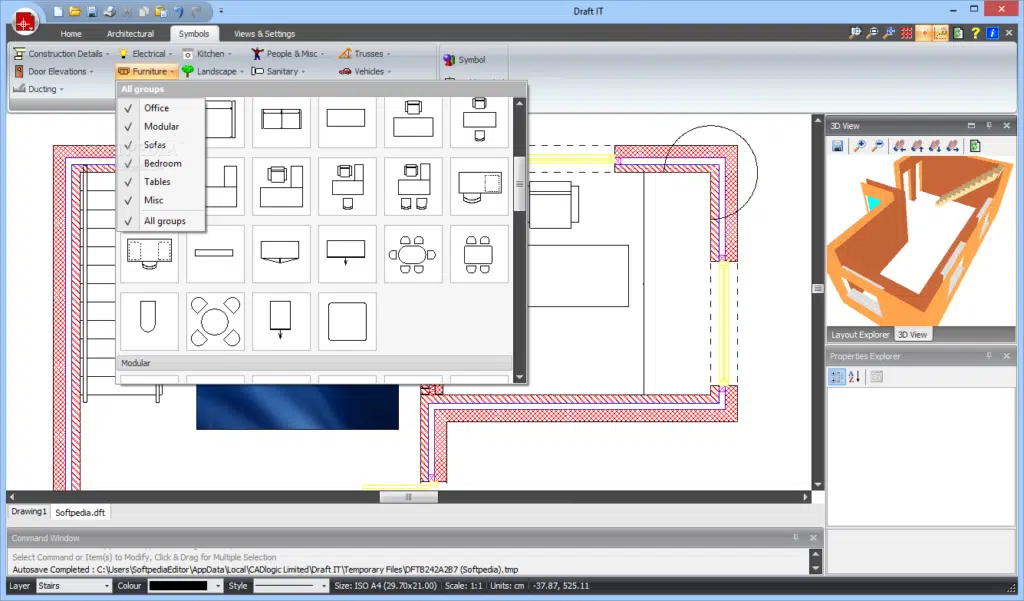The image size is (1024, 601).
Task: Select the Zoom In tool in 3D View
Action: [x=861, y=146]
